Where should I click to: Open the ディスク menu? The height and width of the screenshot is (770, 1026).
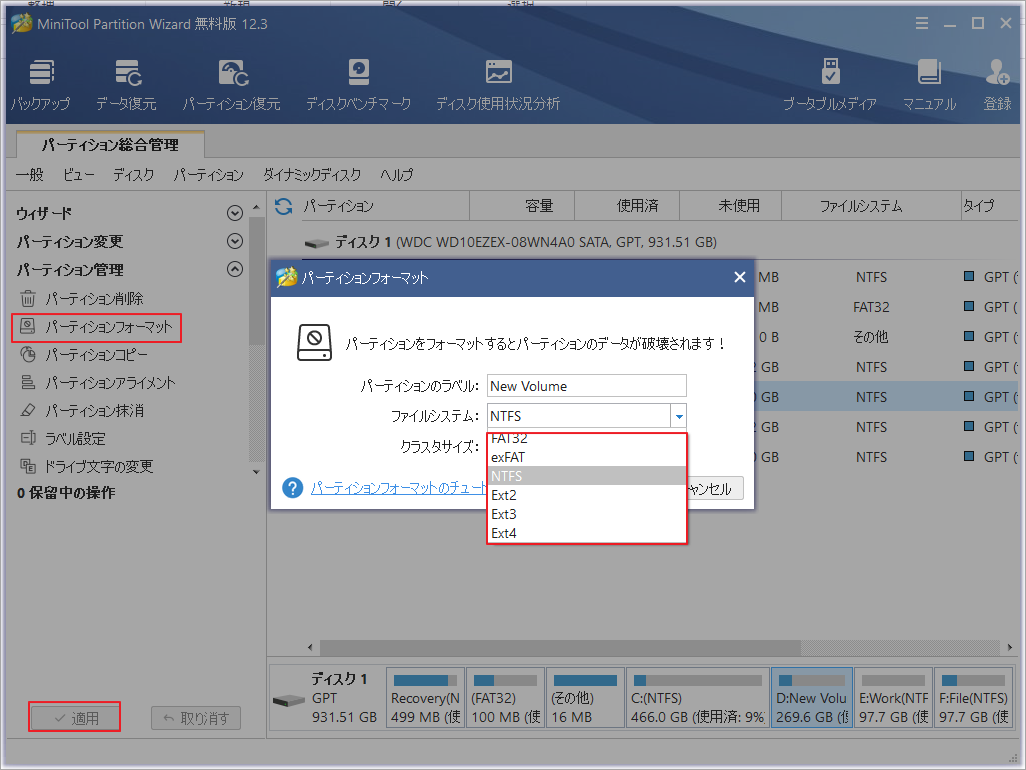tap(134, 175)
